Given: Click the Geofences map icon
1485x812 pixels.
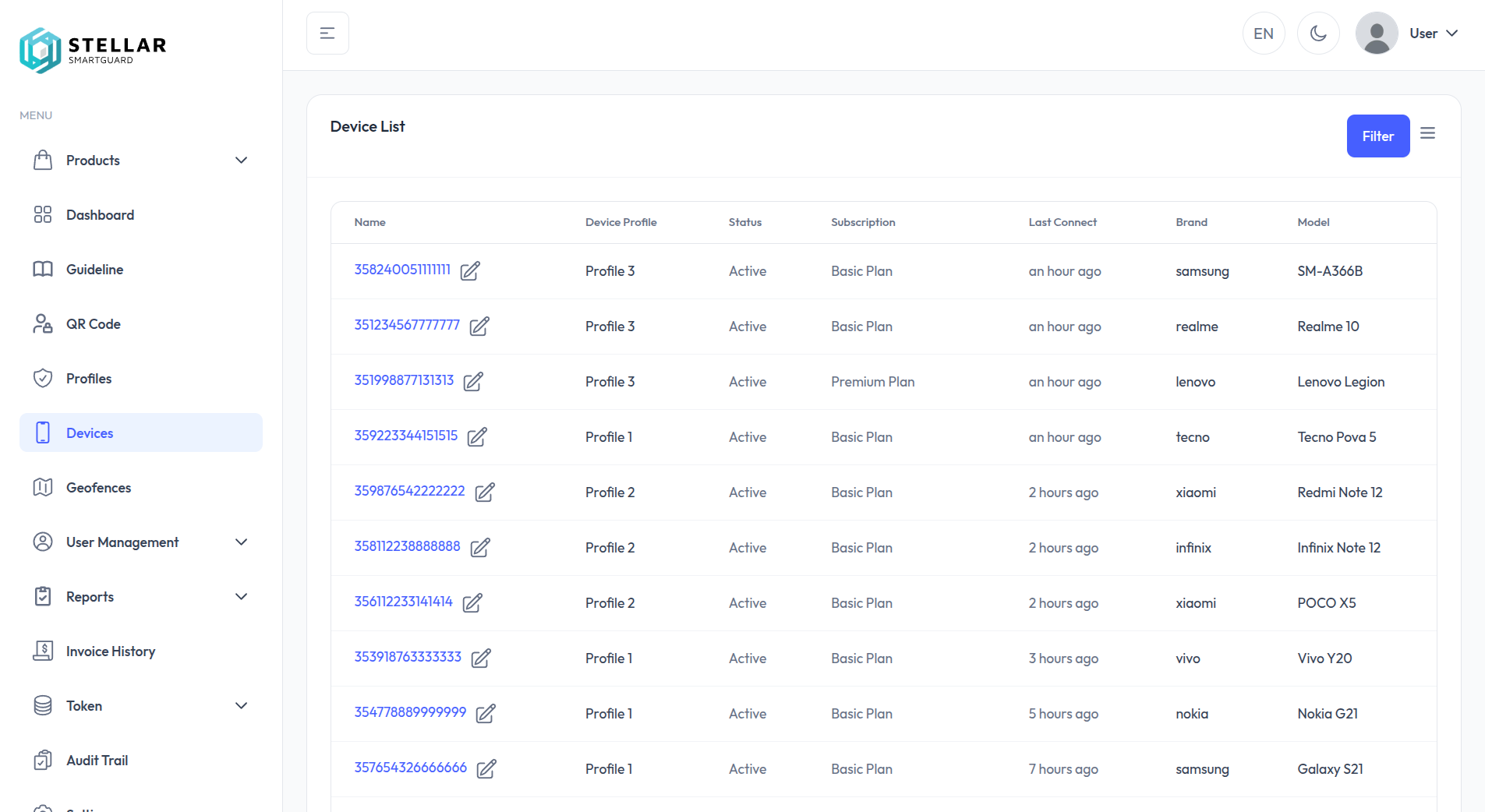Looking at the screenshot, I should pyautogui.click(x=44, y=487).
